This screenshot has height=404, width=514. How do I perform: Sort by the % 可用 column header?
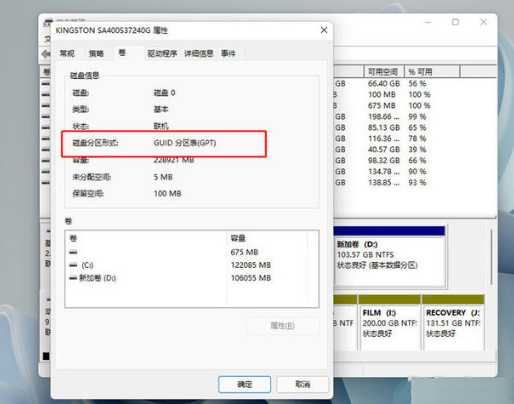[x=432, y=72]
